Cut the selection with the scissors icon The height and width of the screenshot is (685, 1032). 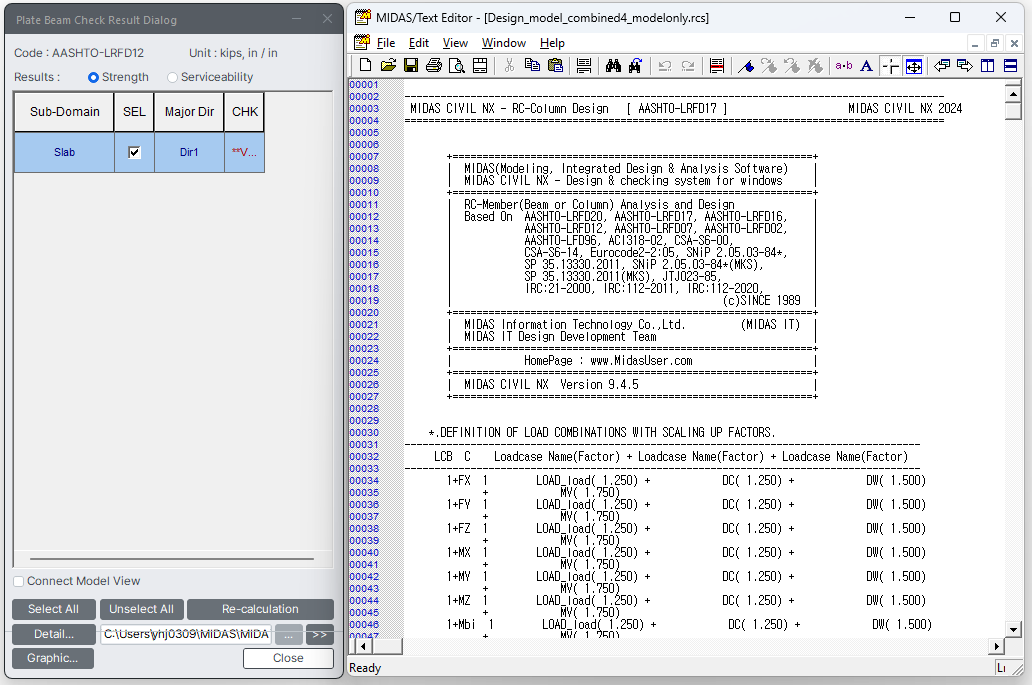click(509, 65)
